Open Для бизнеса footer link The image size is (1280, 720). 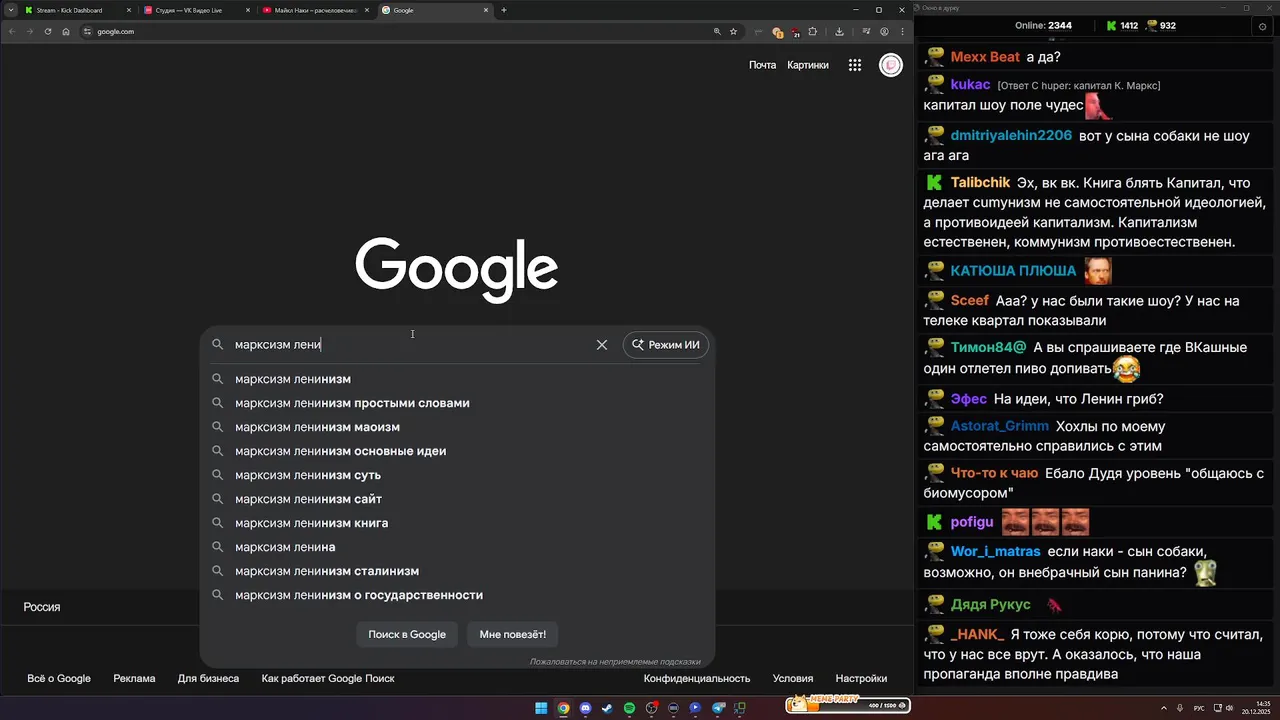[x=208, y=678]
